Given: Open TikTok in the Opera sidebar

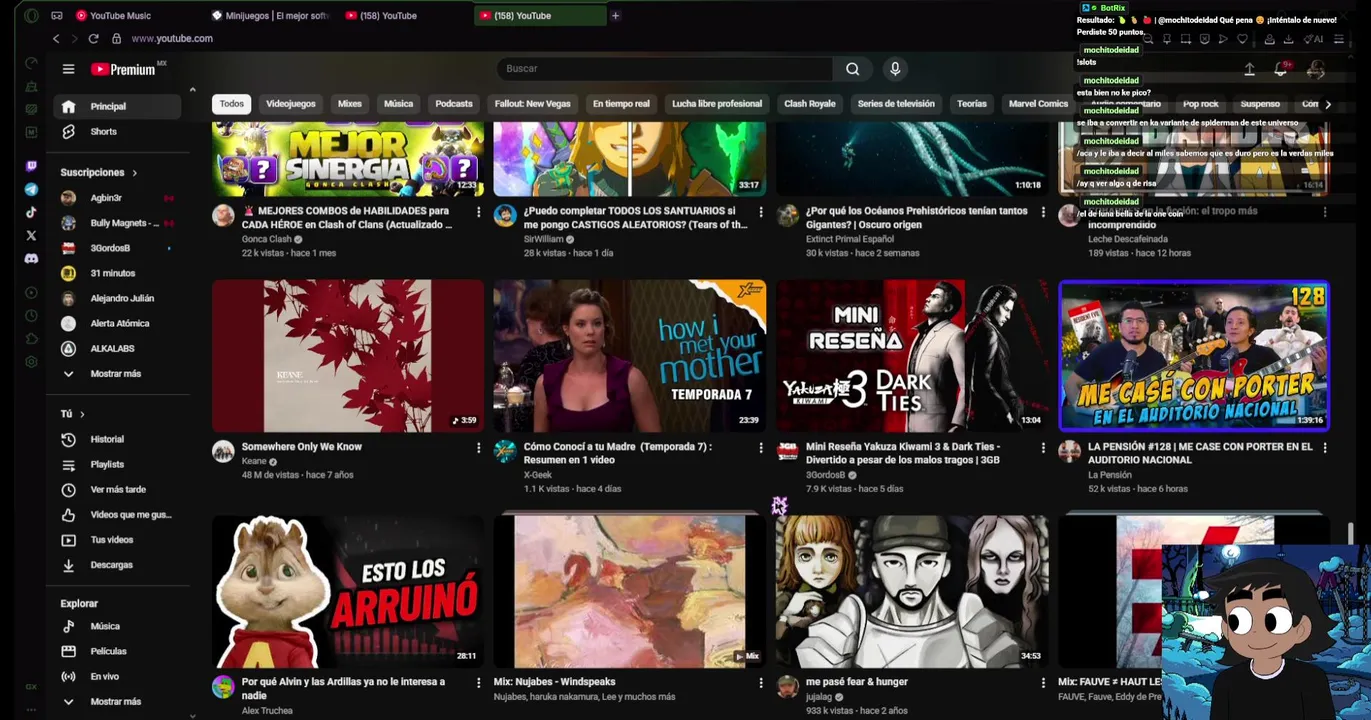Looking at the screenshot, I should (31, 212).
